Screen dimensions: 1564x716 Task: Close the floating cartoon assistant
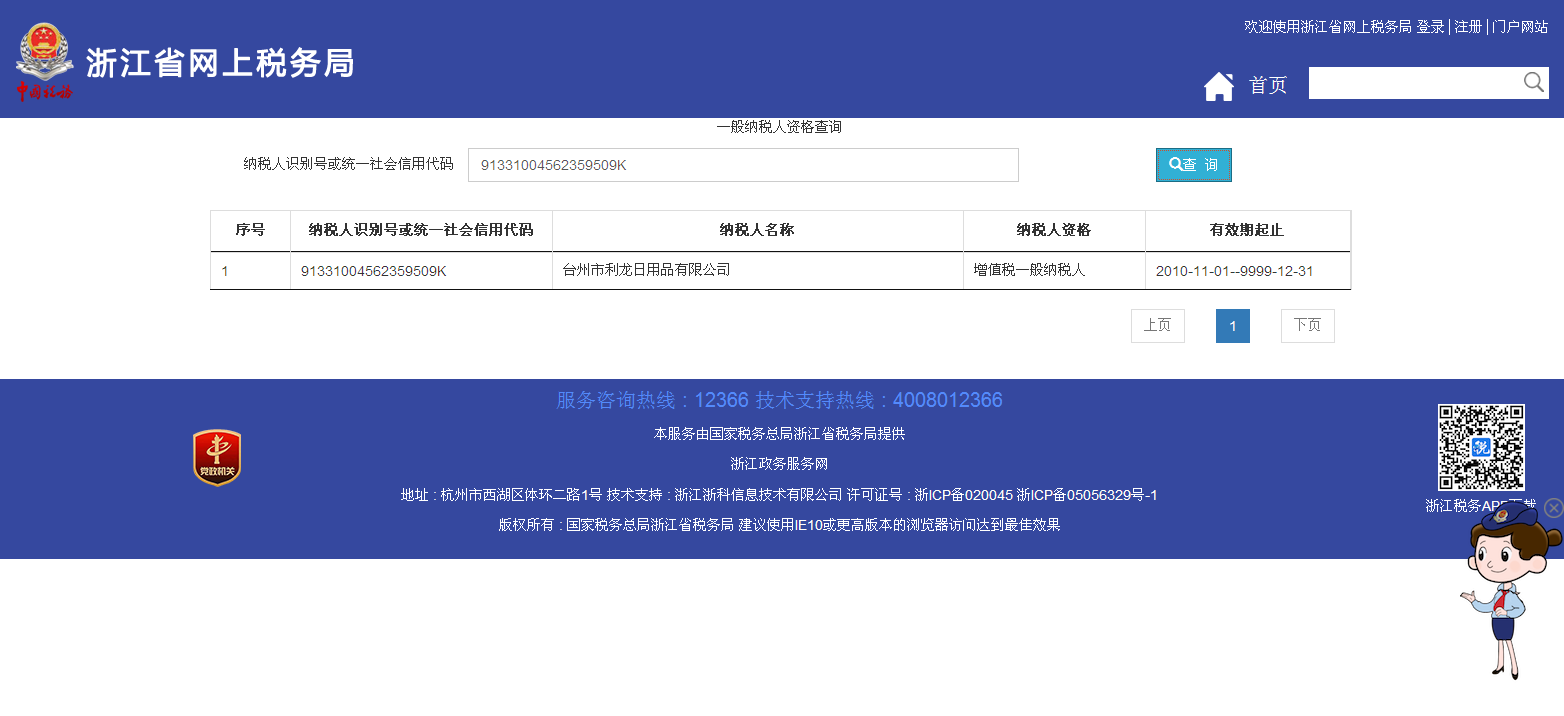tap(1552, 508)
